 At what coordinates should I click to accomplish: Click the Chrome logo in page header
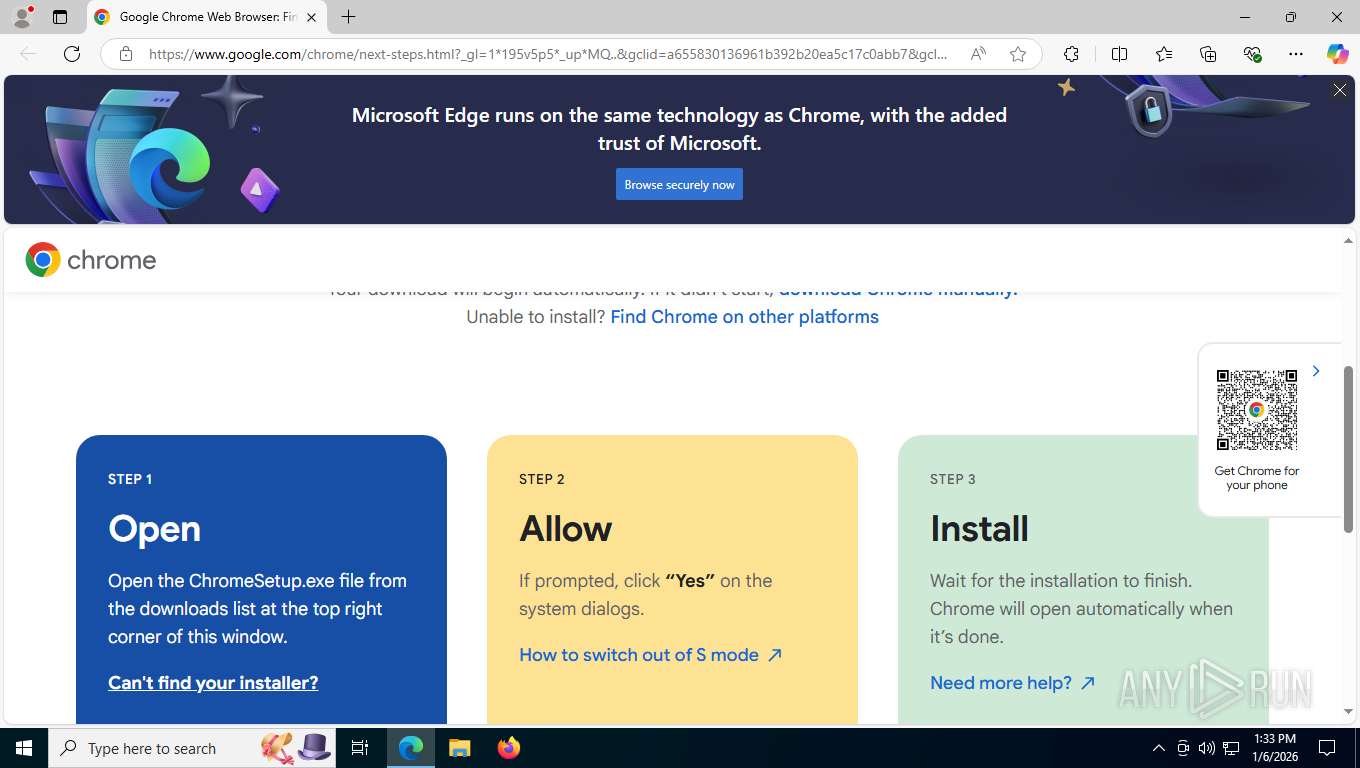tap(91, 260)
